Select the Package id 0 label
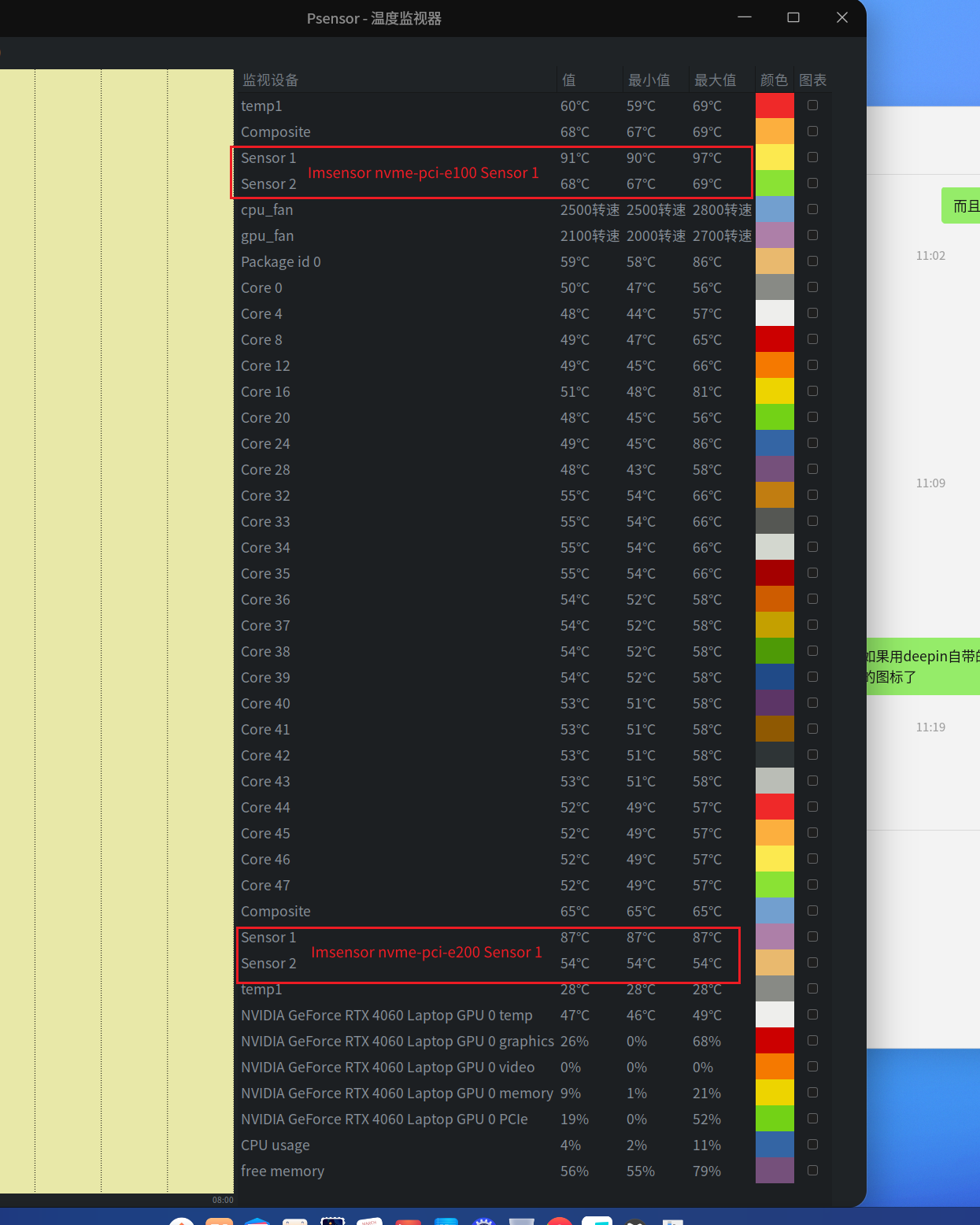980x1225 pixels. tap(281, 262)
